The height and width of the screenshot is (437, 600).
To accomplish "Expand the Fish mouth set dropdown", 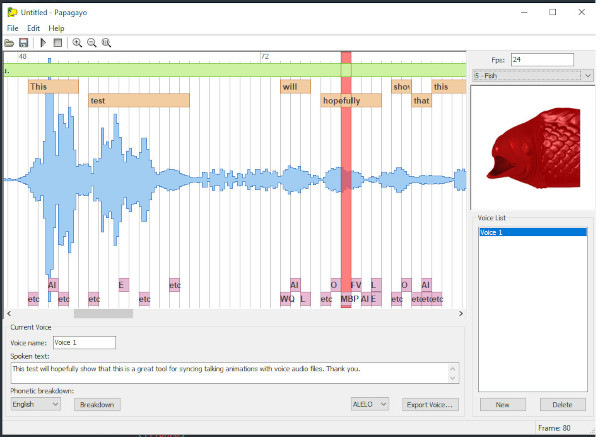I will (x=587, y=75).
